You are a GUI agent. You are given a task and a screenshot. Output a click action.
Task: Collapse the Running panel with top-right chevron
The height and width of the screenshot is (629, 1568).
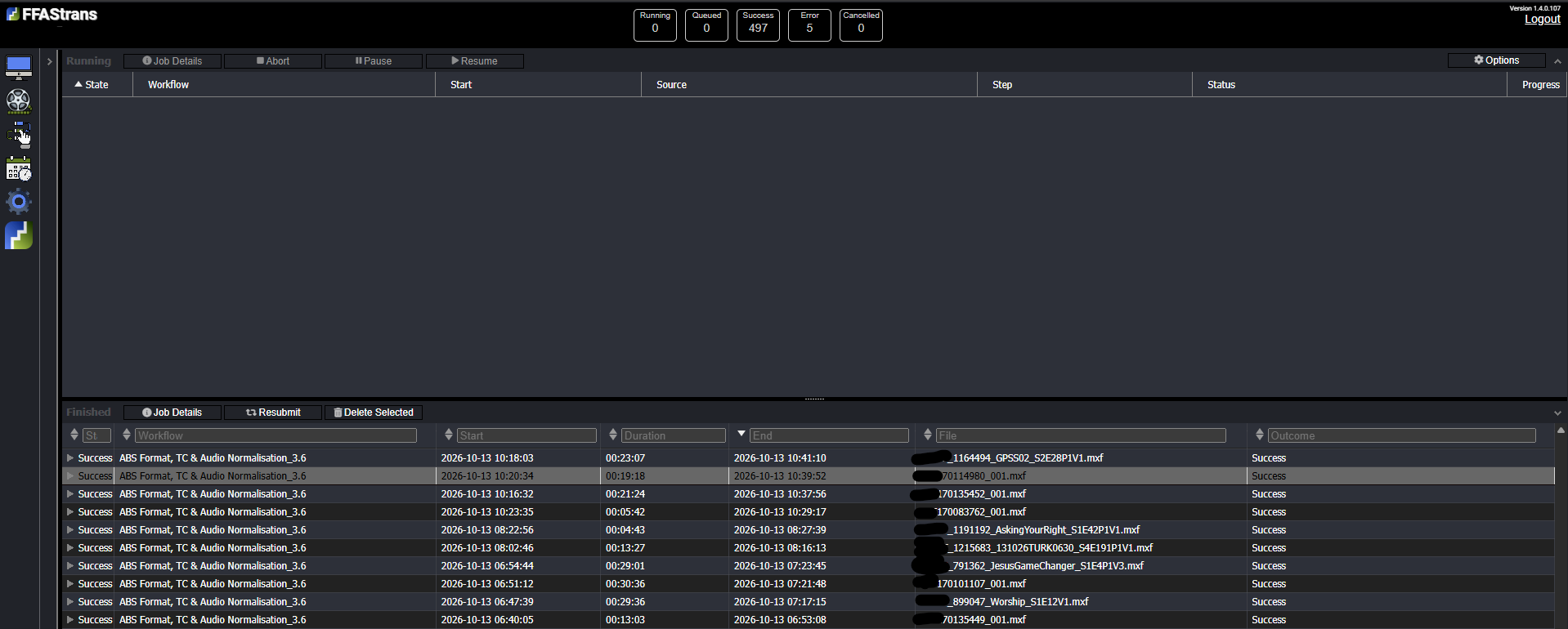[1557, 61]
